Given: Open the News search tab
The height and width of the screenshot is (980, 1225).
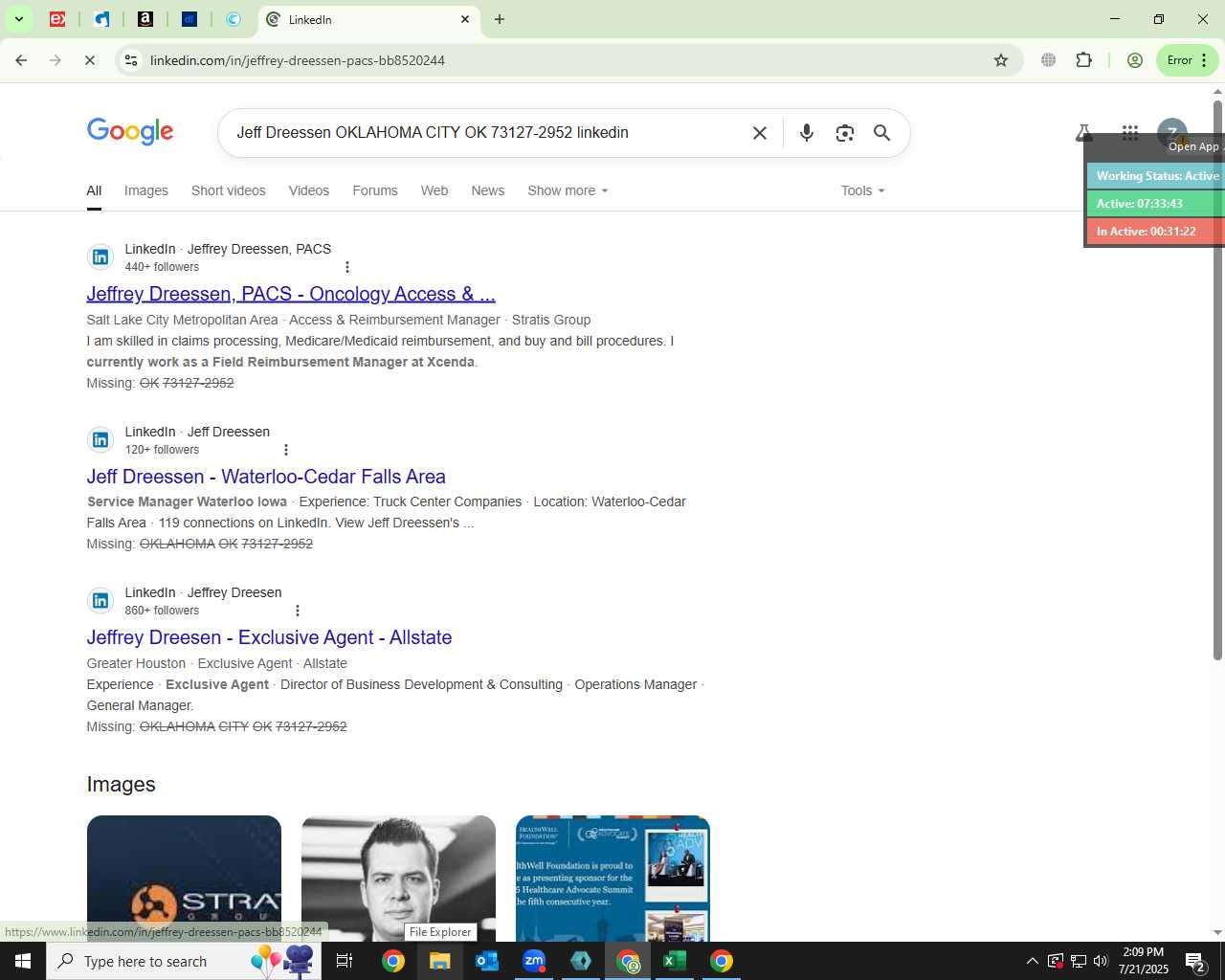Looking at the screenshot, I should point(488,190).
